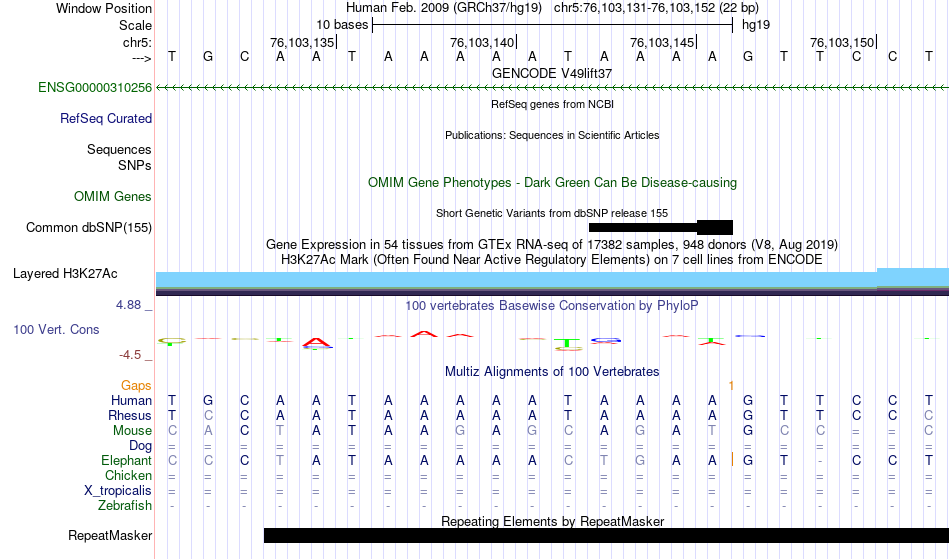Click the Elephant species row label
950x559 pixels.
(127, 460)
